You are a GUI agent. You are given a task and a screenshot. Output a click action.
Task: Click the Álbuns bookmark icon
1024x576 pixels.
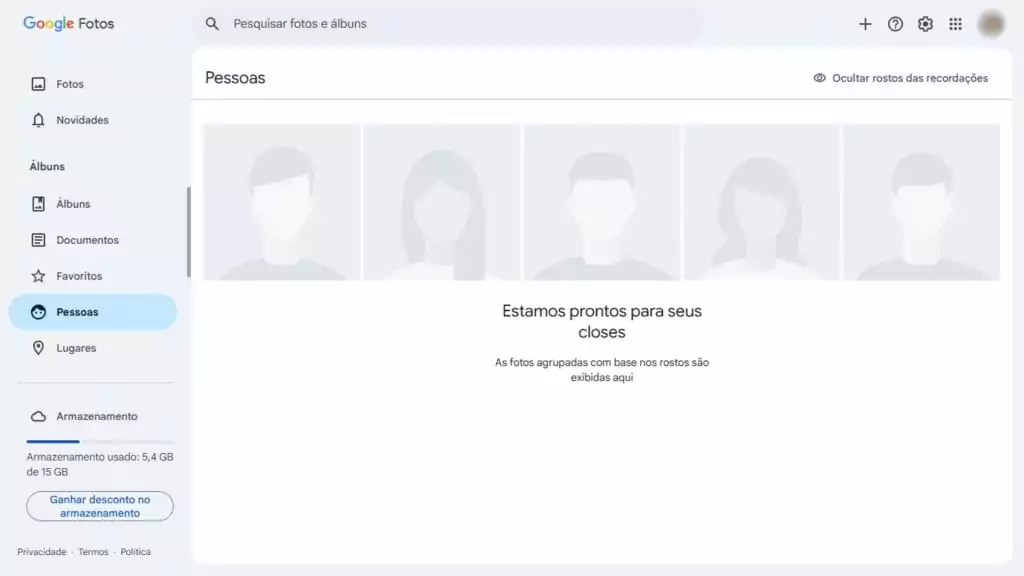coord(39,204)
